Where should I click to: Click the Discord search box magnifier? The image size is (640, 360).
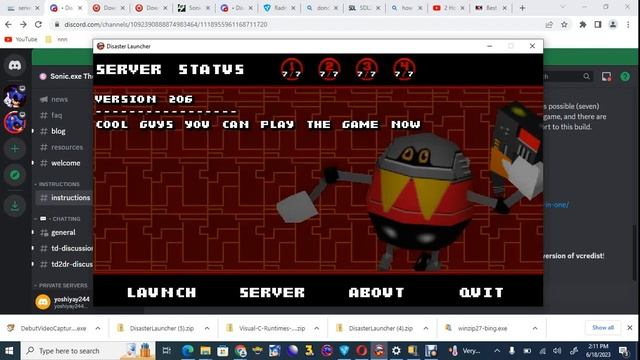[x=587, y=76]
